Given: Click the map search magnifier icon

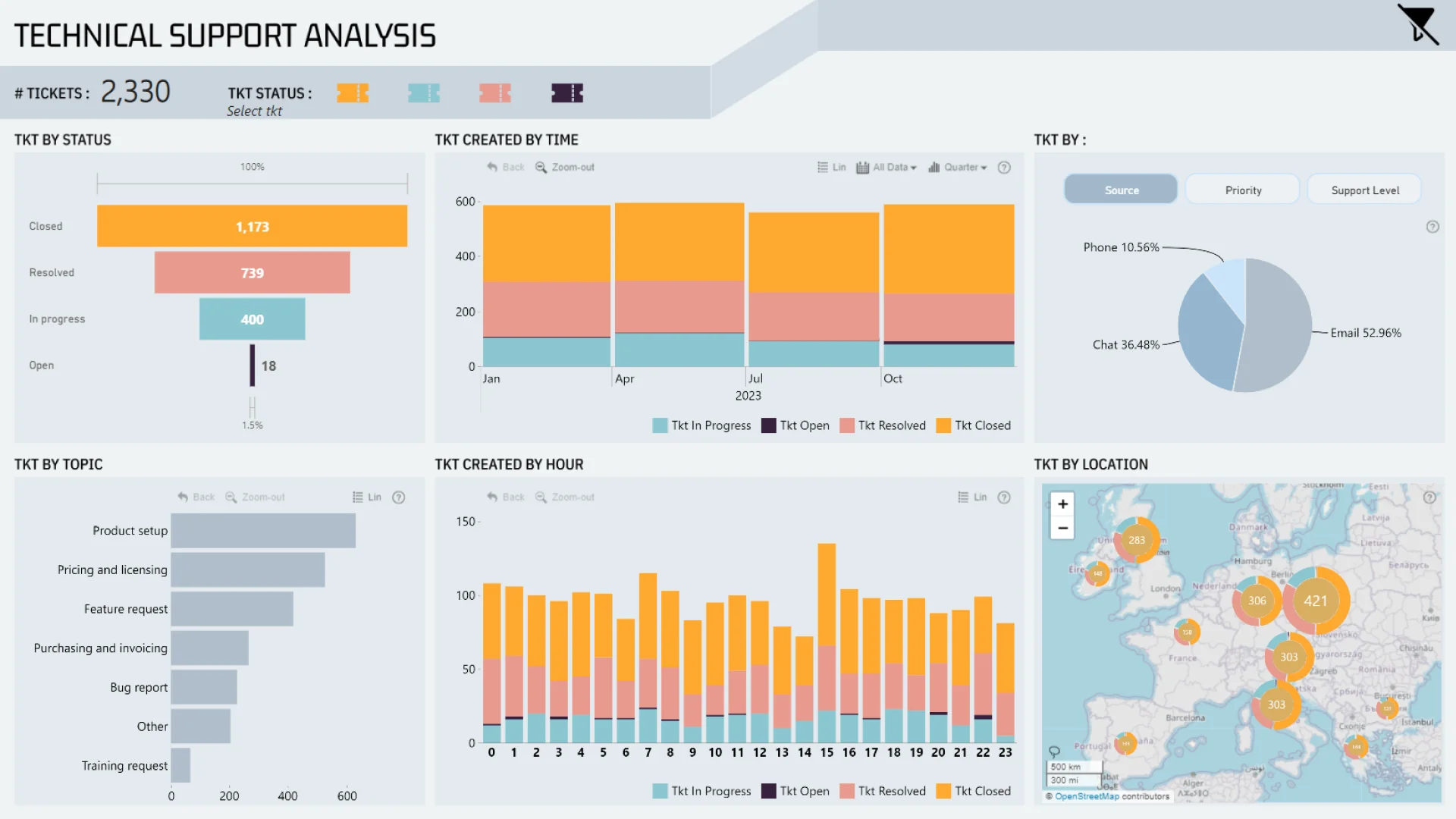Looking at the screenshot, I should coord(1054,752).
